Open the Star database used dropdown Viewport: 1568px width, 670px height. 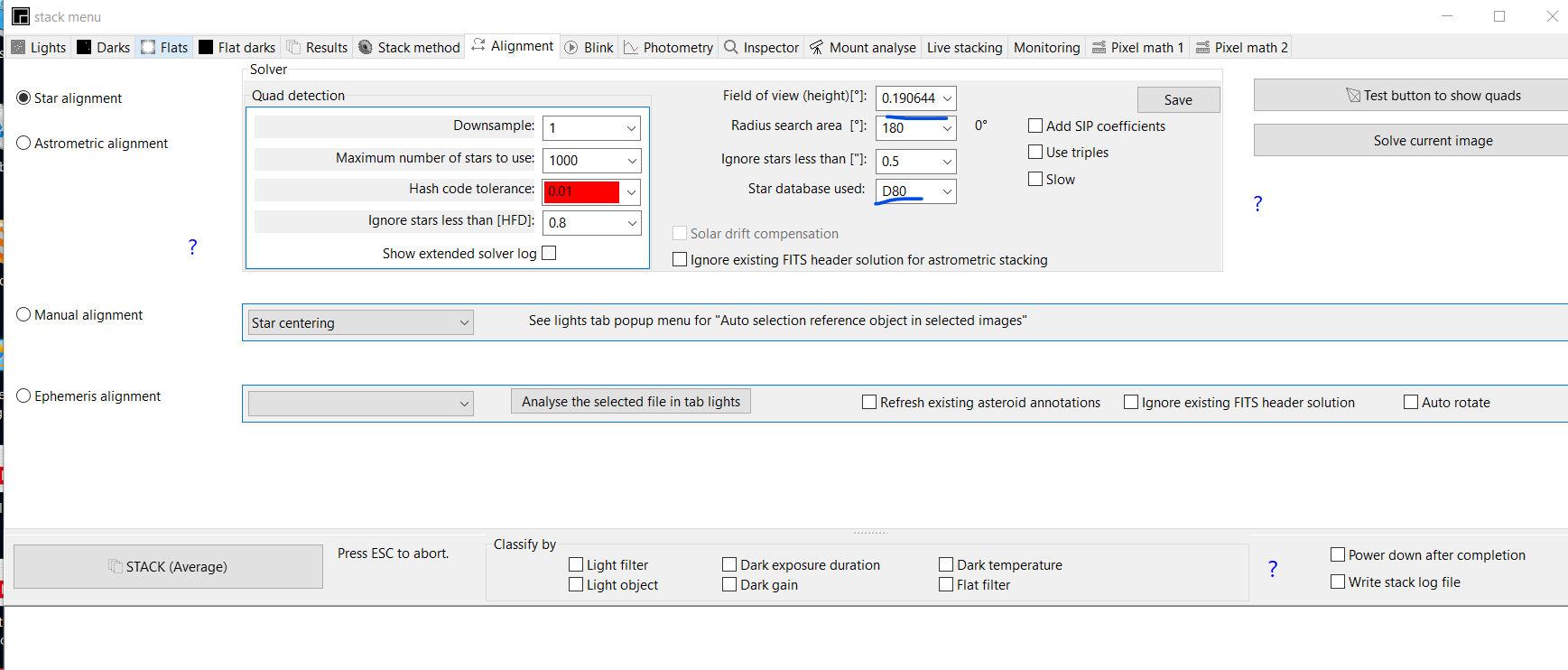[x=947, y=191]
